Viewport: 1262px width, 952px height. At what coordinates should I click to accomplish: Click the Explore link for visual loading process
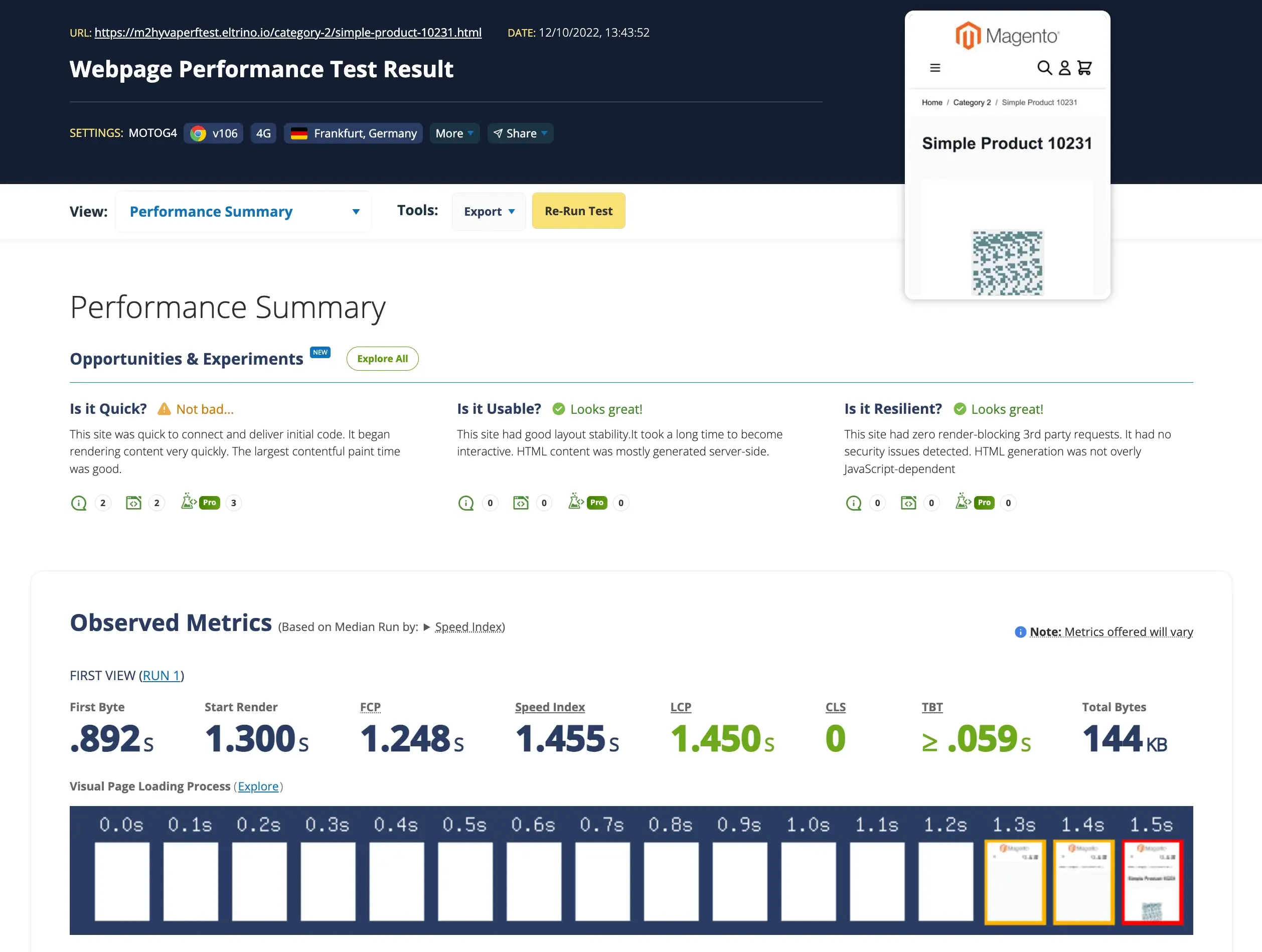258,786
